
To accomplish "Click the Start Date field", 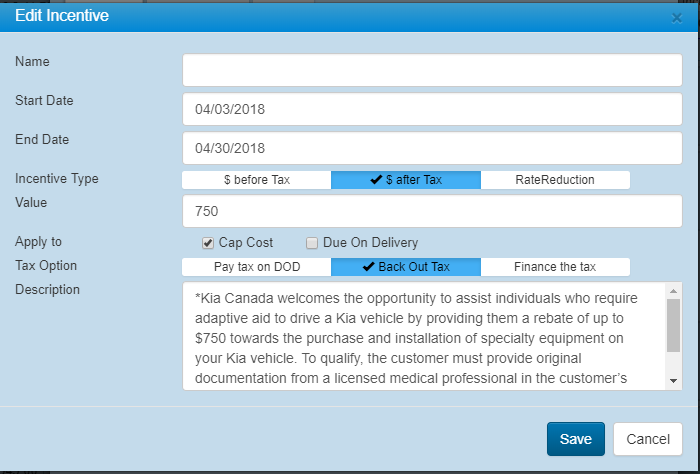I will pos(432,109).
